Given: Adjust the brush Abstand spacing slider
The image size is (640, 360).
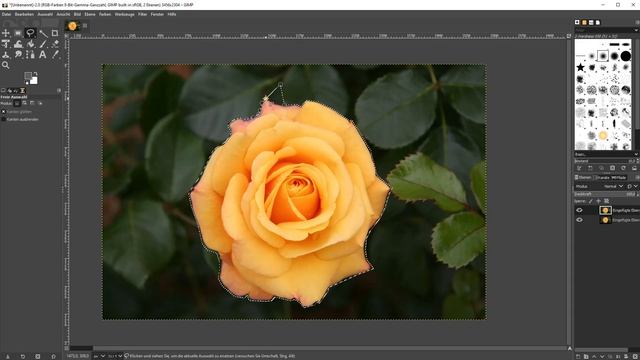Looking at the screenshot, I should pos(604,161).
